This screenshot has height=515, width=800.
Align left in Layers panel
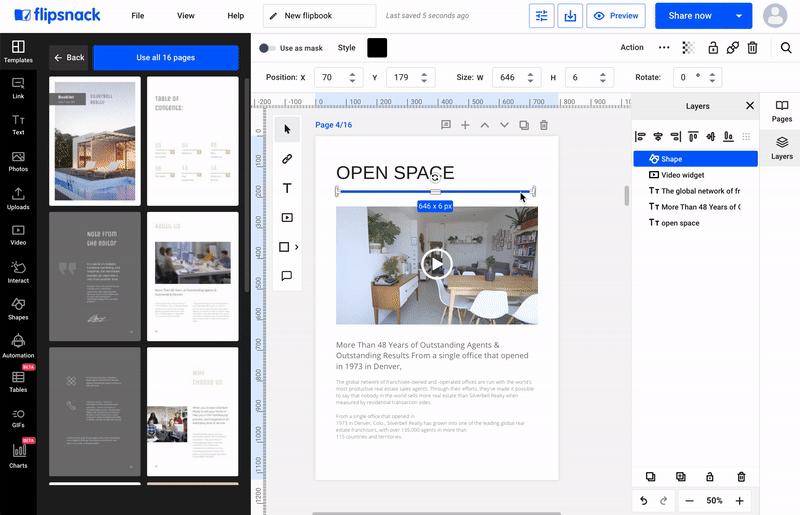(640, 136)
